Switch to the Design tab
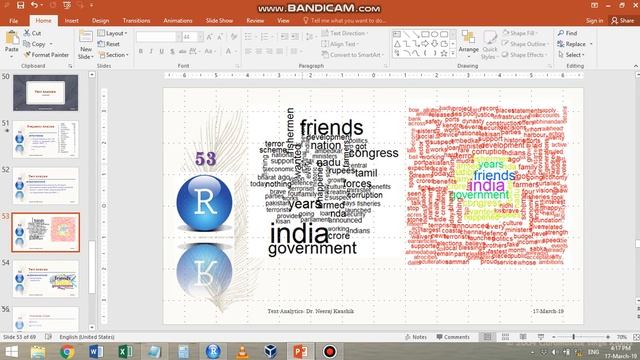This screenshot has height=360, width=640. click(100, 20)
